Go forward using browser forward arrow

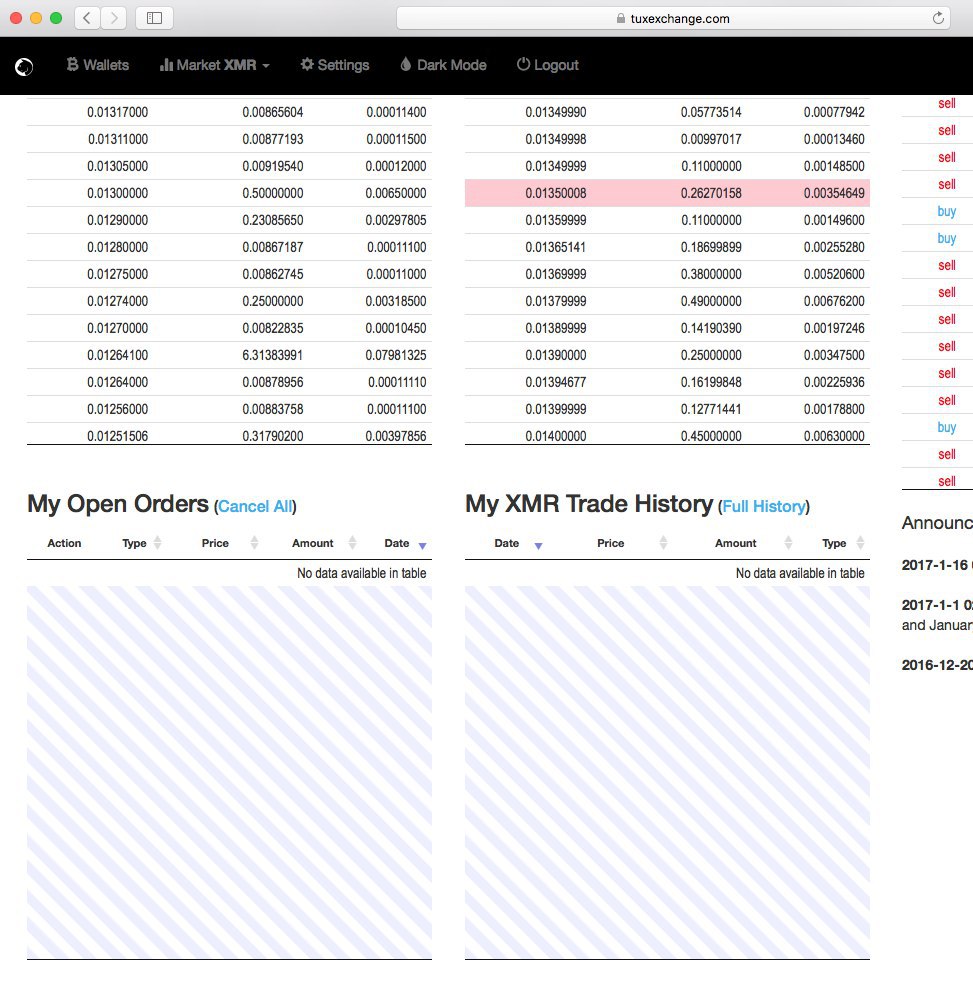click(x=114, y=18)
